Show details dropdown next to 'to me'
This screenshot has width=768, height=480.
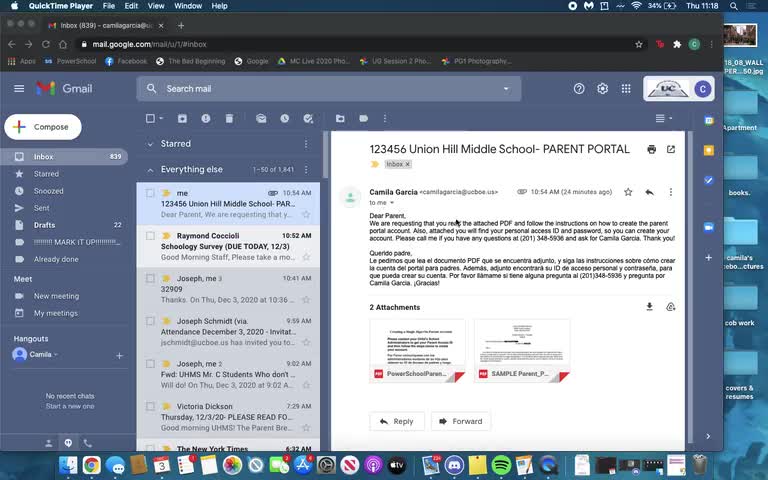click(x=392, y=203)
